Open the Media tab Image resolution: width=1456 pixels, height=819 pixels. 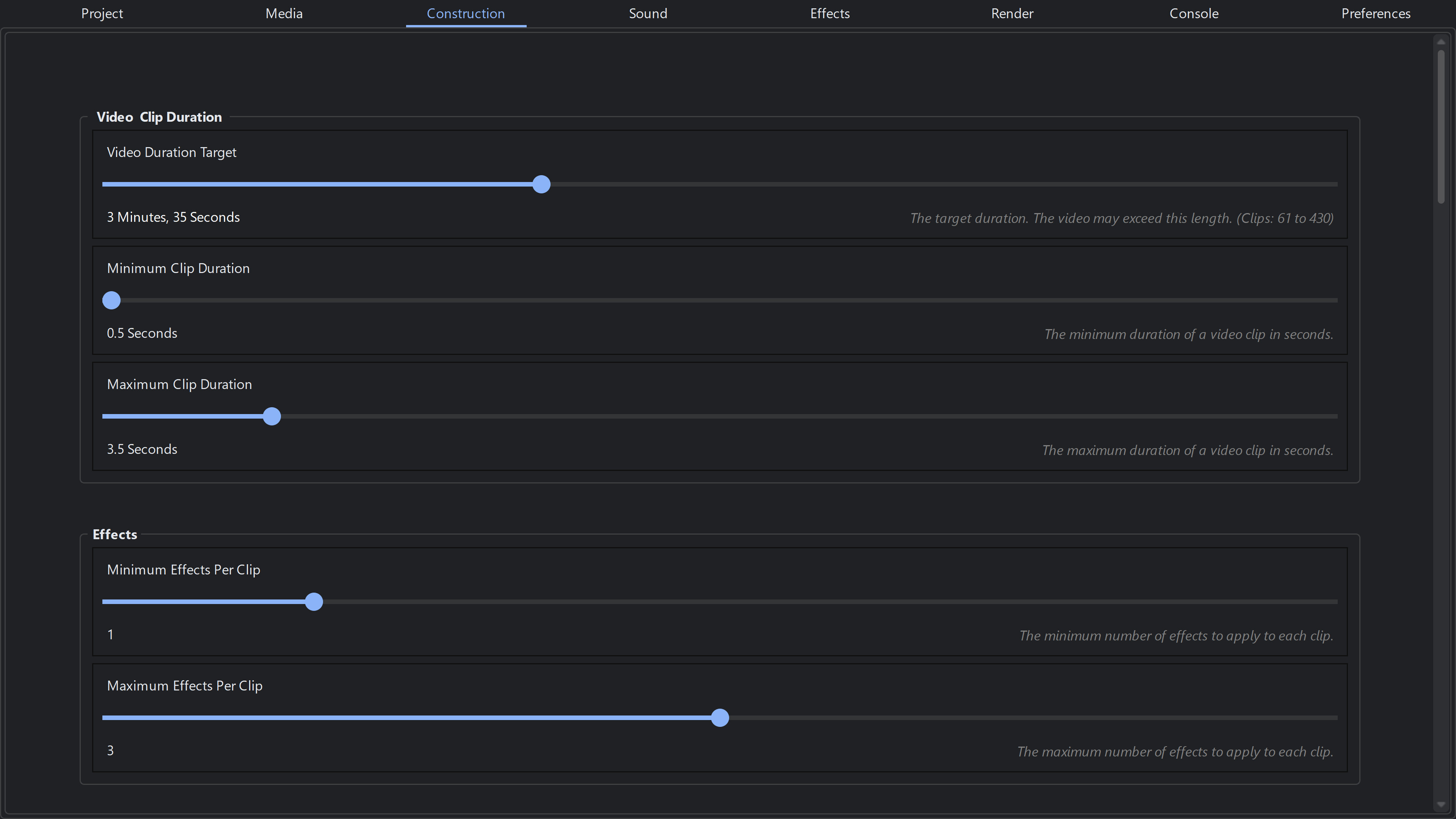[283, 13]
